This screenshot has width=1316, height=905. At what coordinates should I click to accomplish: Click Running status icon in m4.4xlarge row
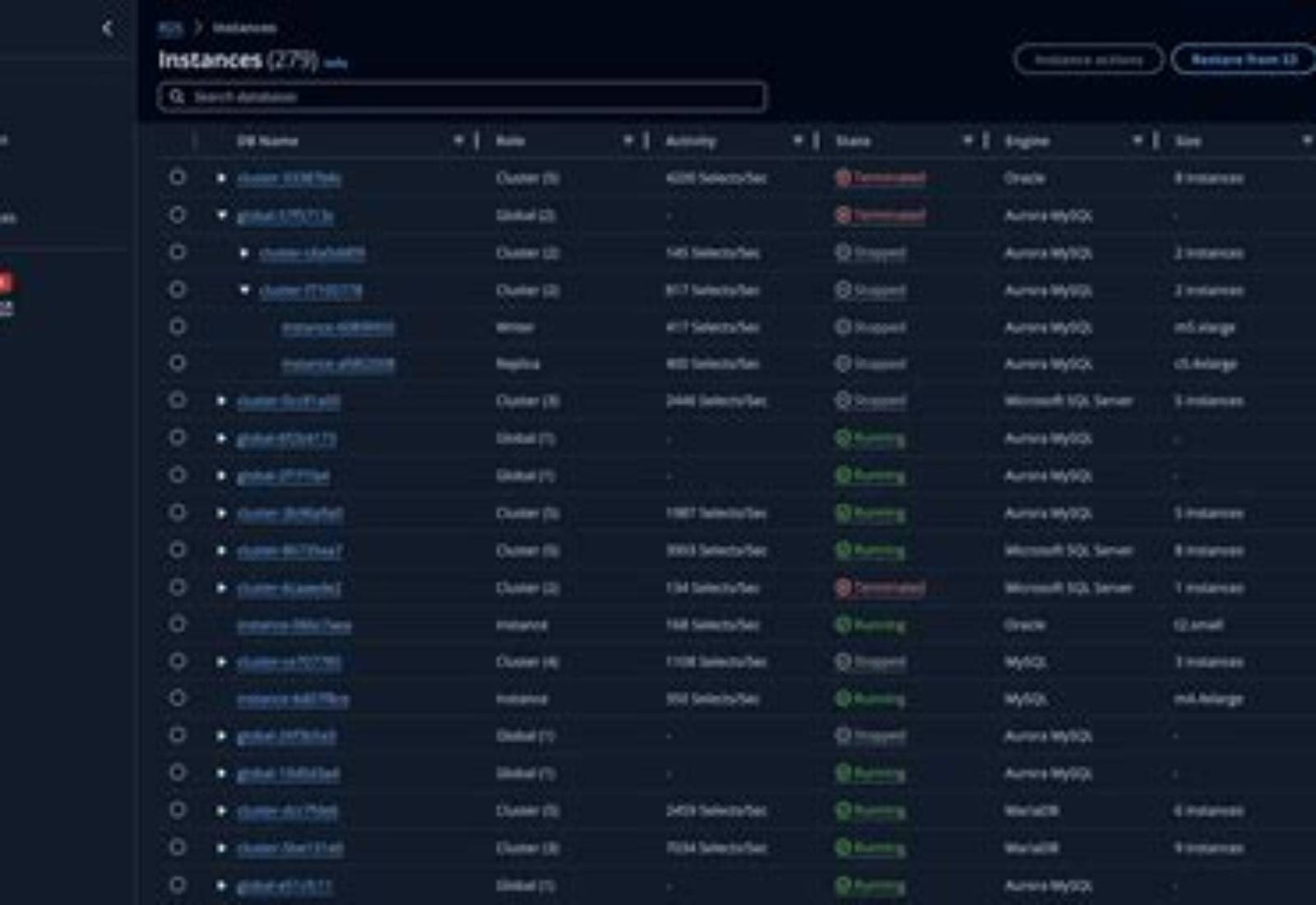[843, 699]
